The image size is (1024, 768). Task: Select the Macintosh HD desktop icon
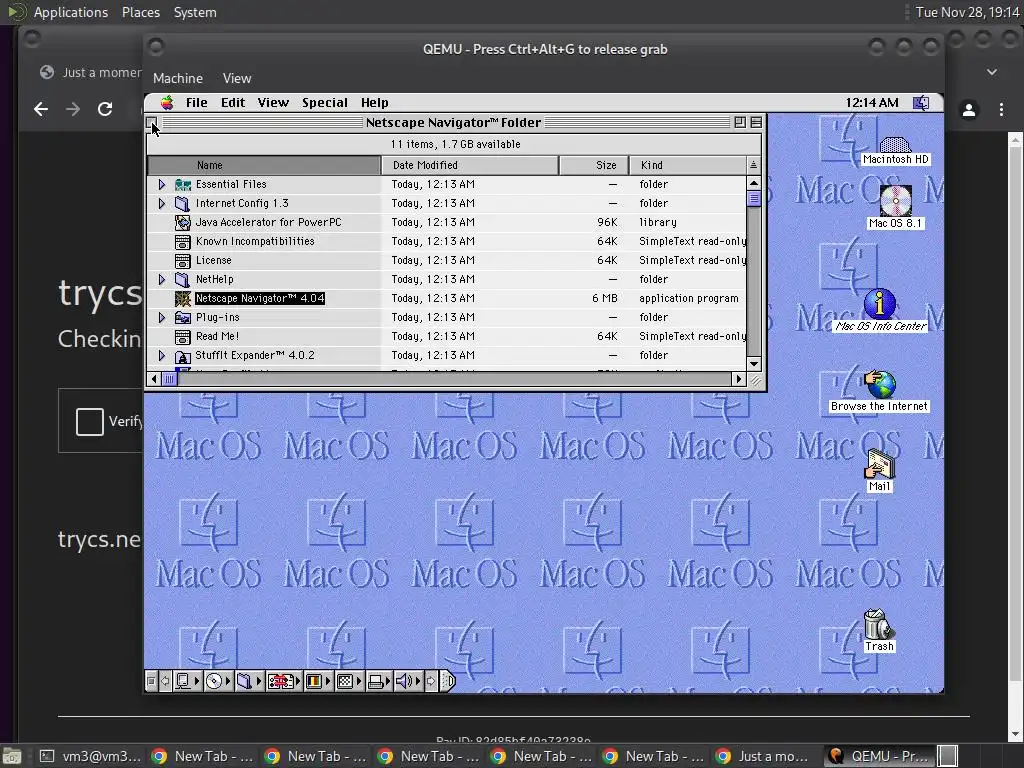pyautogui.click(x=895, y=145)
